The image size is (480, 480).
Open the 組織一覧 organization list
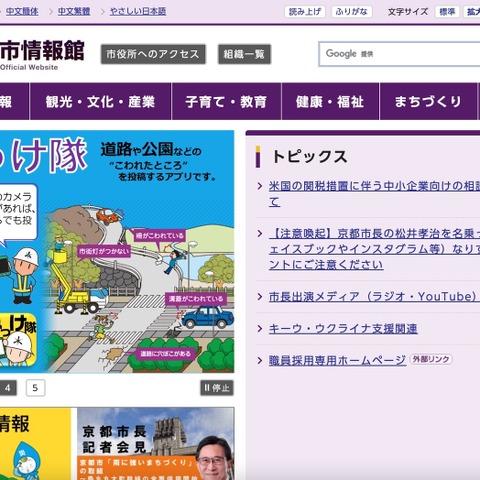pyautogui.click(x=244, y=54)
